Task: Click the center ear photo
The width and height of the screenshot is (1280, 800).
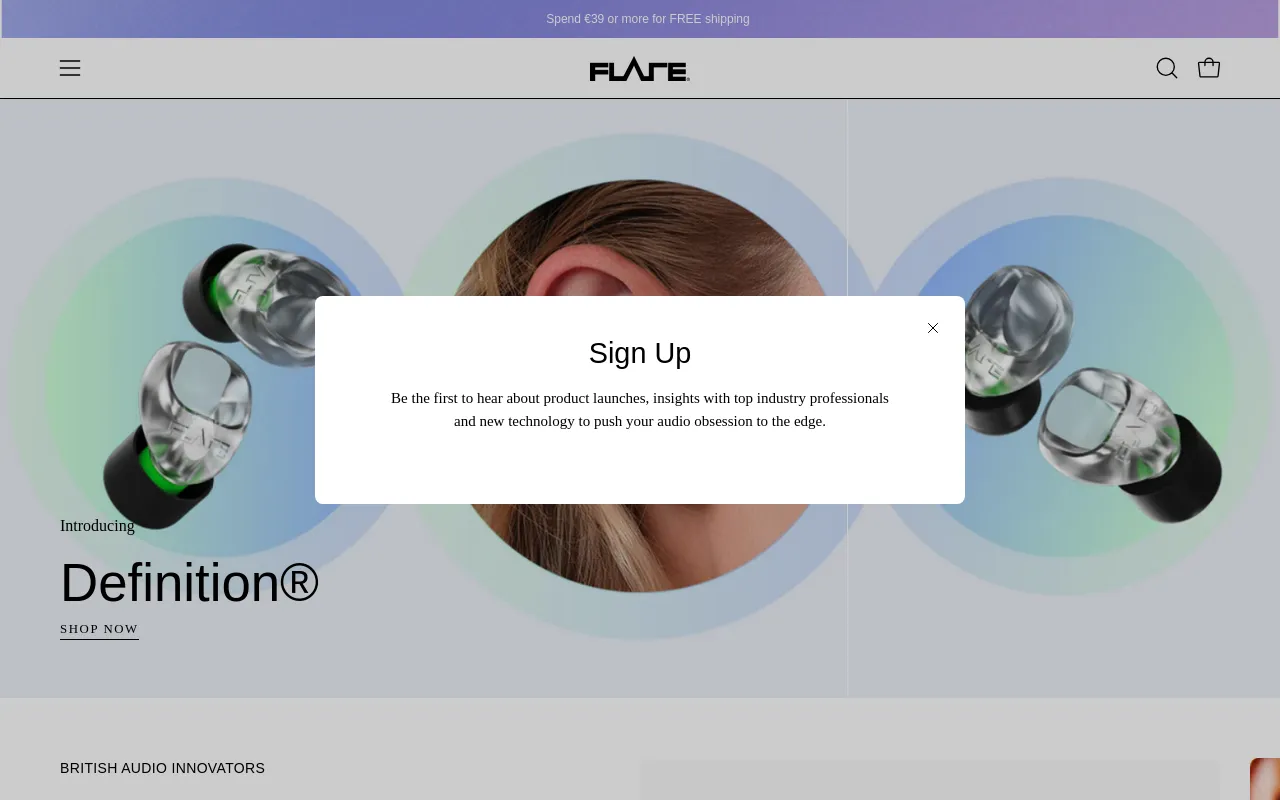Action: coord(640,240)
